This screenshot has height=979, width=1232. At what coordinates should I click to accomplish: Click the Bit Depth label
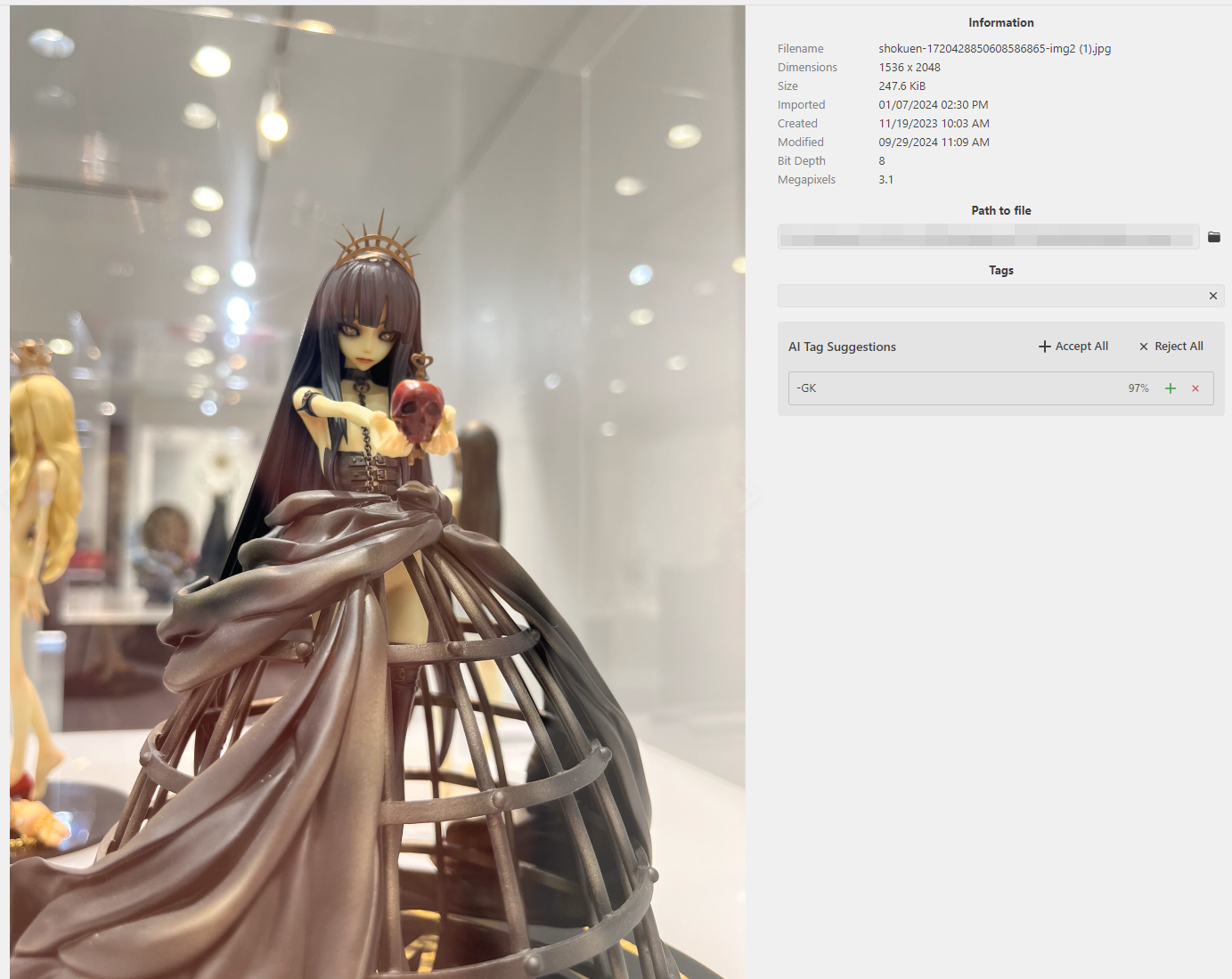(801, 161)
